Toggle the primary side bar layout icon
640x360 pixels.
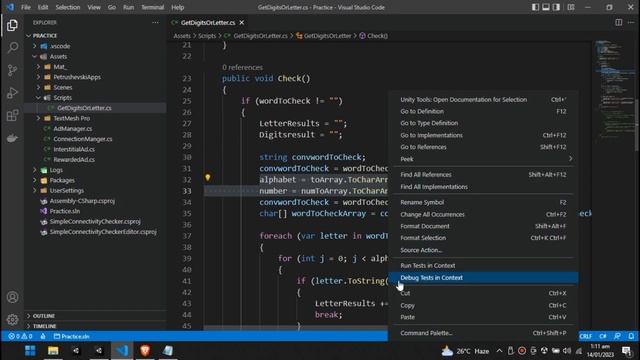coord(535,7)
